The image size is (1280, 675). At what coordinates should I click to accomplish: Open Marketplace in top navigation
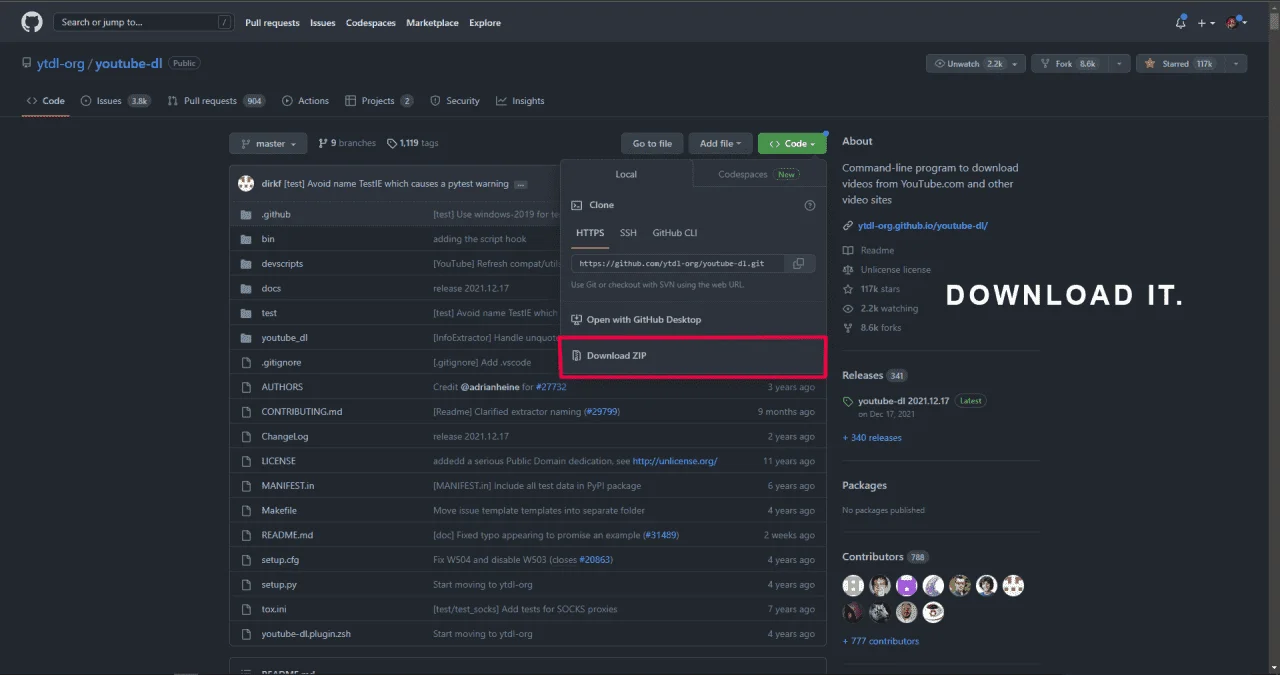point(432,23)
